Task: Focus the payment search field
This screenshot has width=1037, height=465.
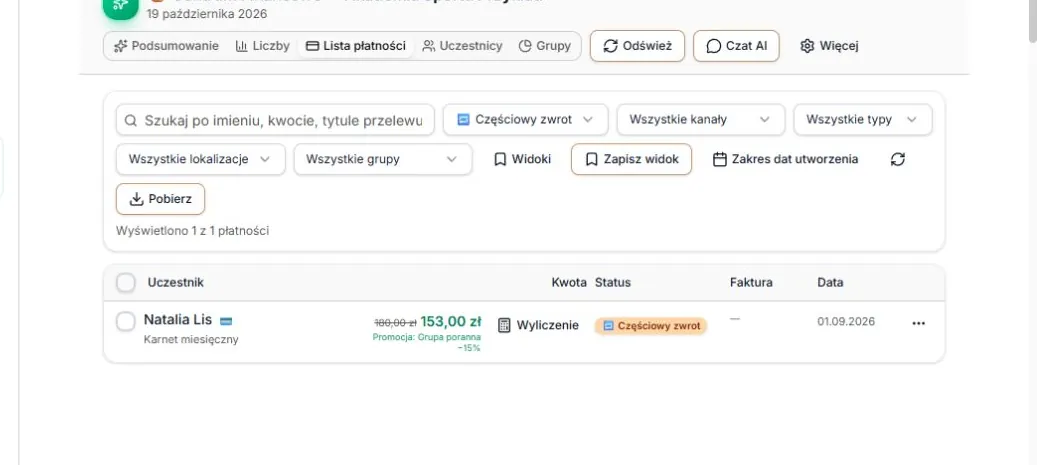Action: click(275, 120)
